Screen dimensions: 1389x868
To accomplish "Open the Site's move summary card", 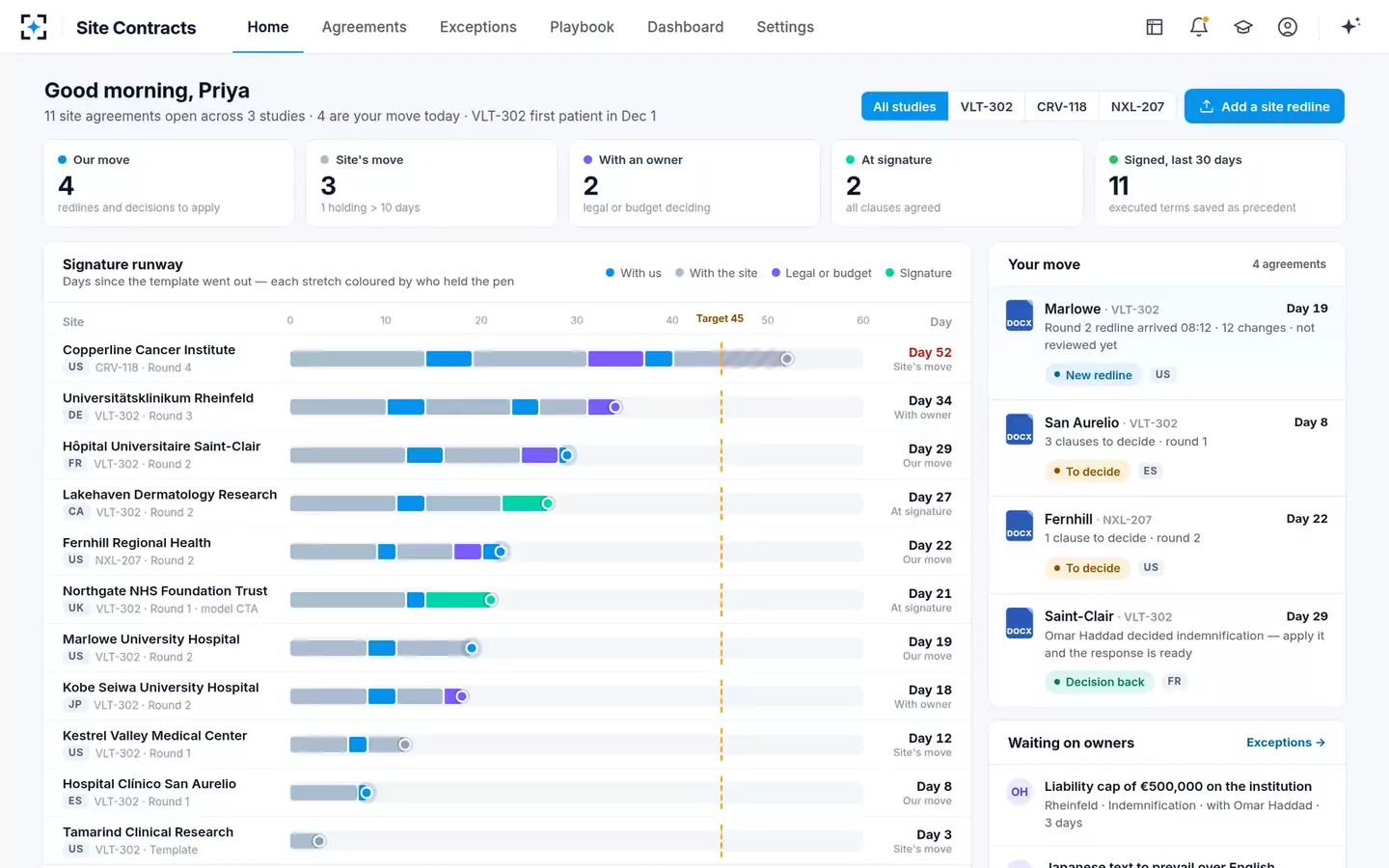I will pos(431,183).
